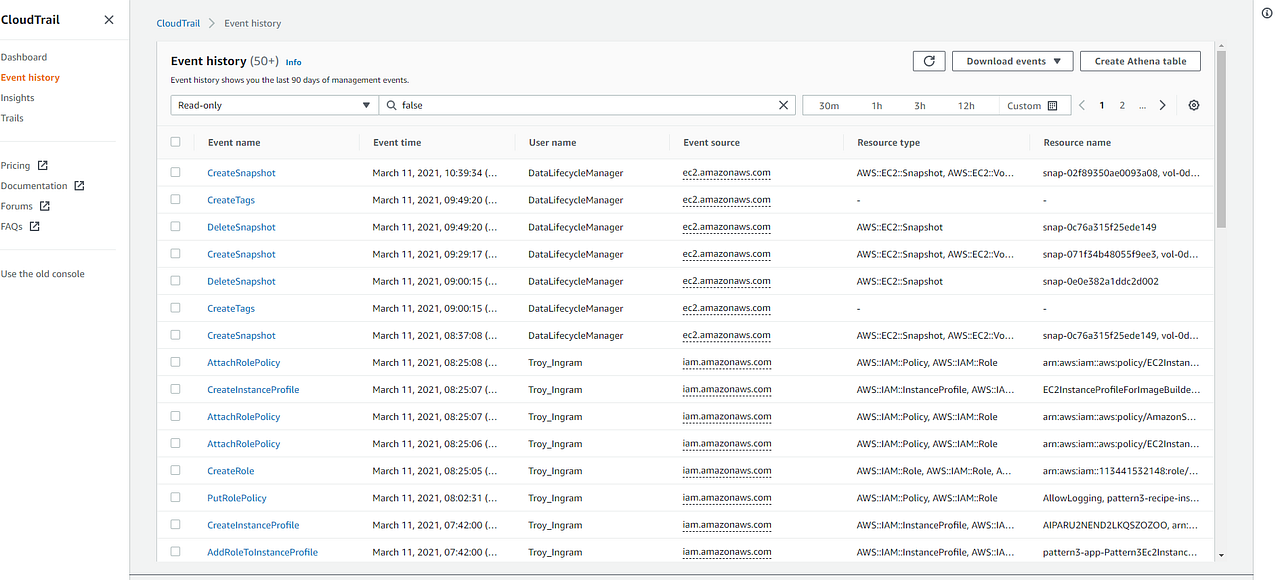
Task: Click the vertical scrollbar thumb
Action: [x=1221, y=140]
